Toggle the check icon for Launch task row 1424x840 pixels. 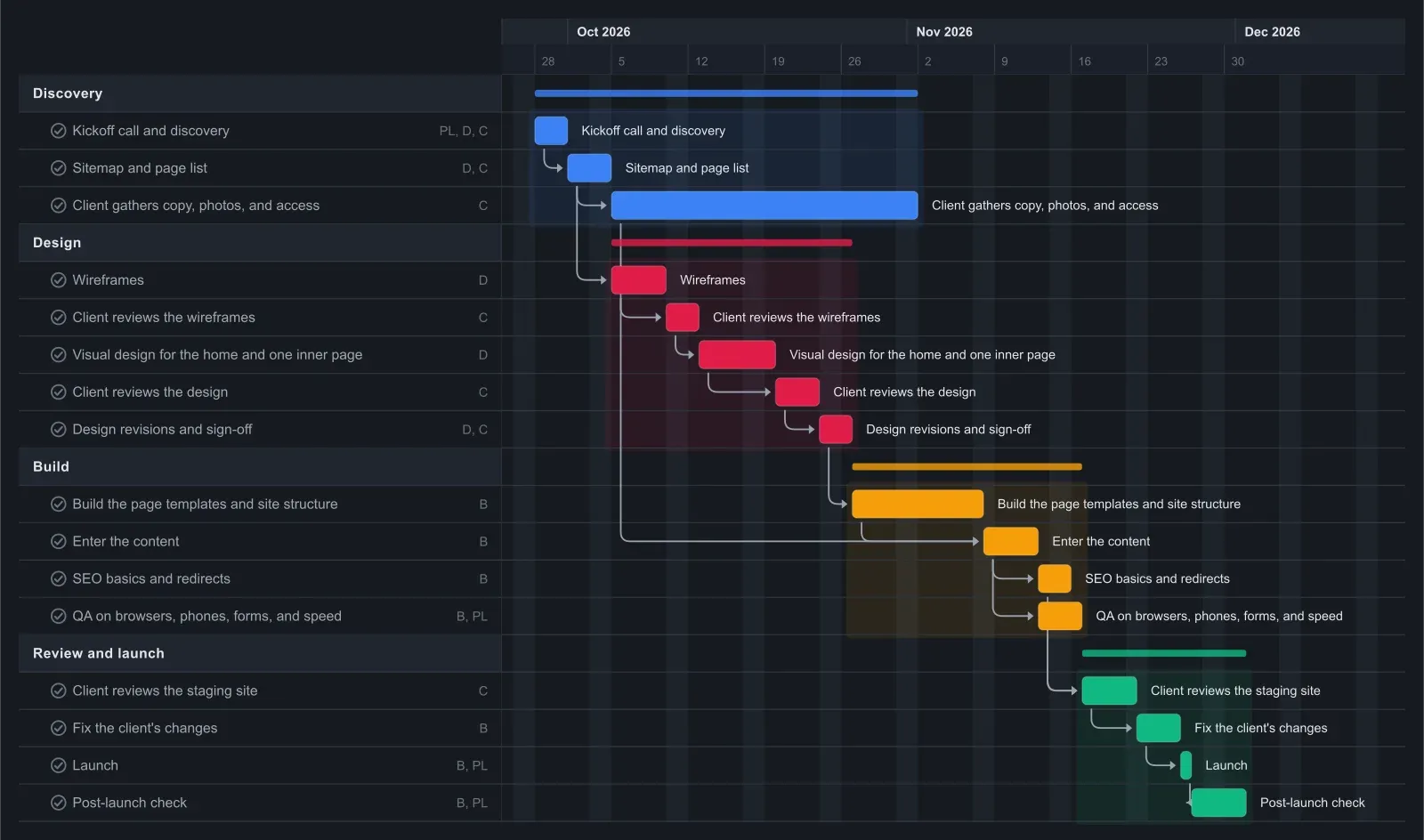click(x=59, y=765)
